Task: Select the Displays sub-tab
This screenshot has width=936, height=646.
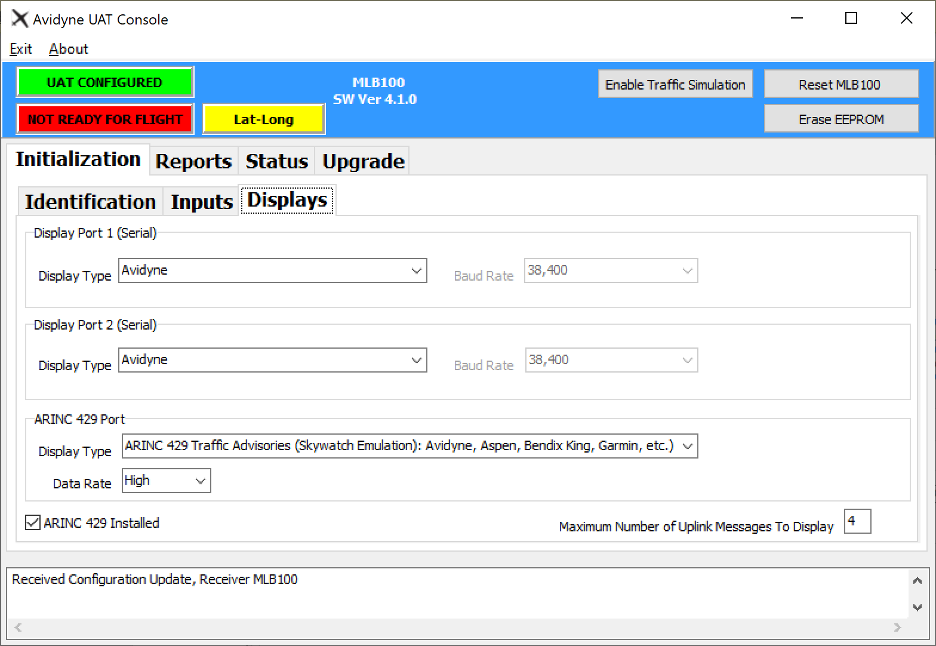Action: tap(287, 199)
